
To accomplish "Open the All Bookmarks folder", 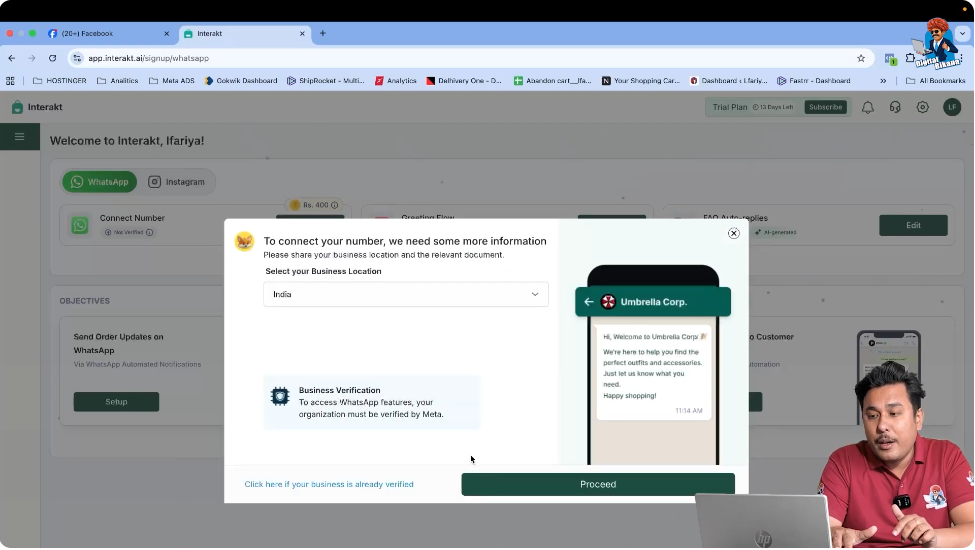I will point(935,81).
